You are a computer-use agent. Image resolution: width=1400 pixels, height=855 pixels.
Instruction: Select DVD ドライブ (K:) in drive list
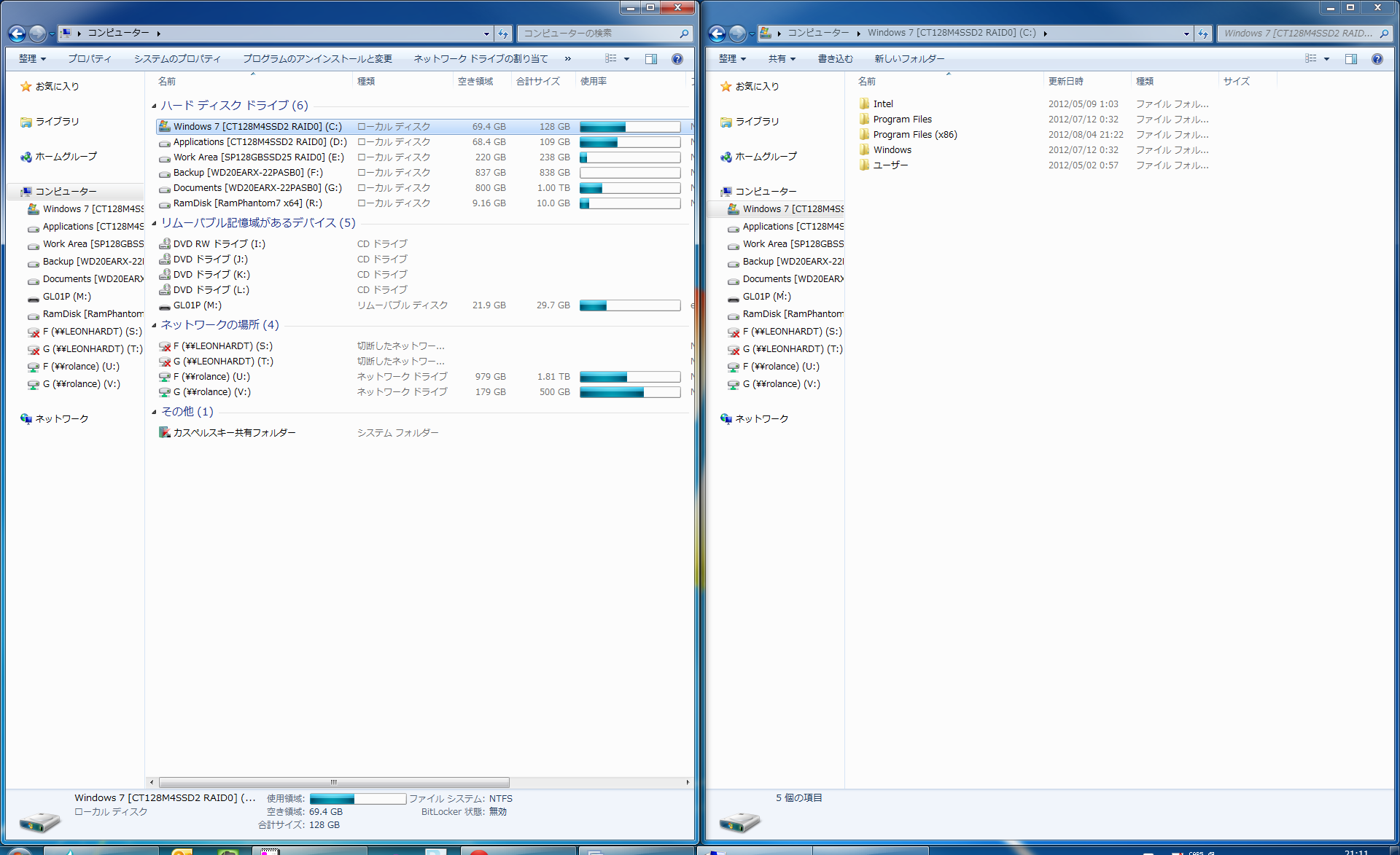(211, 274)
